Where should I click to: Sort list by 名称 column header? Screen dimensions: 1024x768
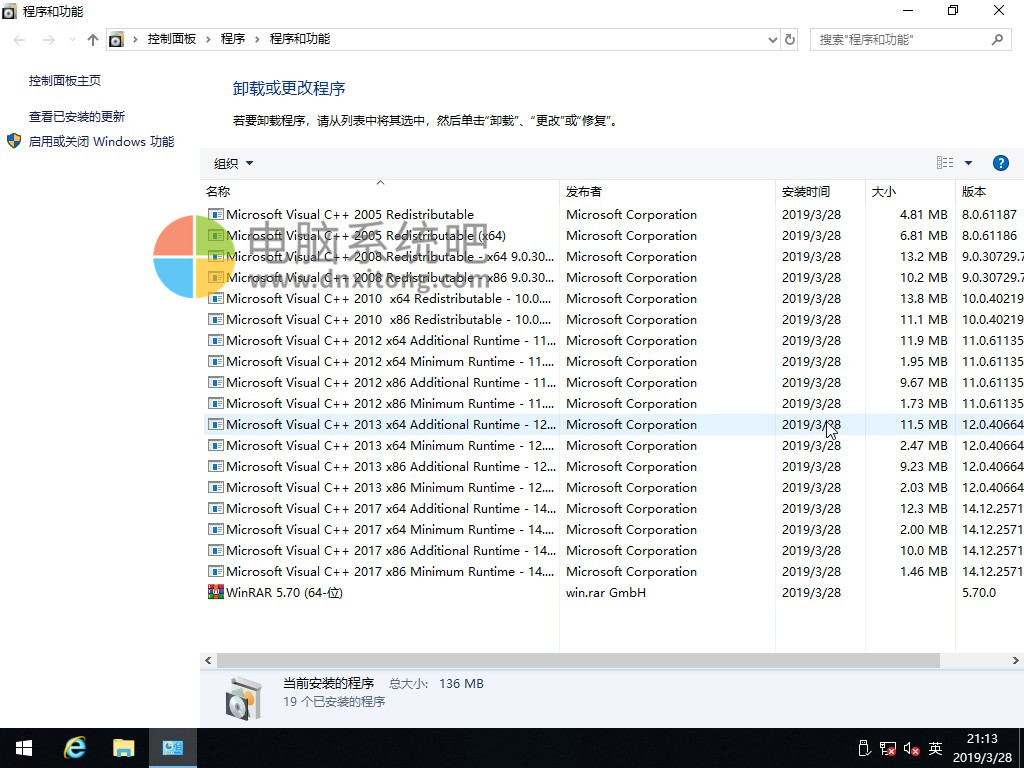pyautogui.click(x=380, y=191)
